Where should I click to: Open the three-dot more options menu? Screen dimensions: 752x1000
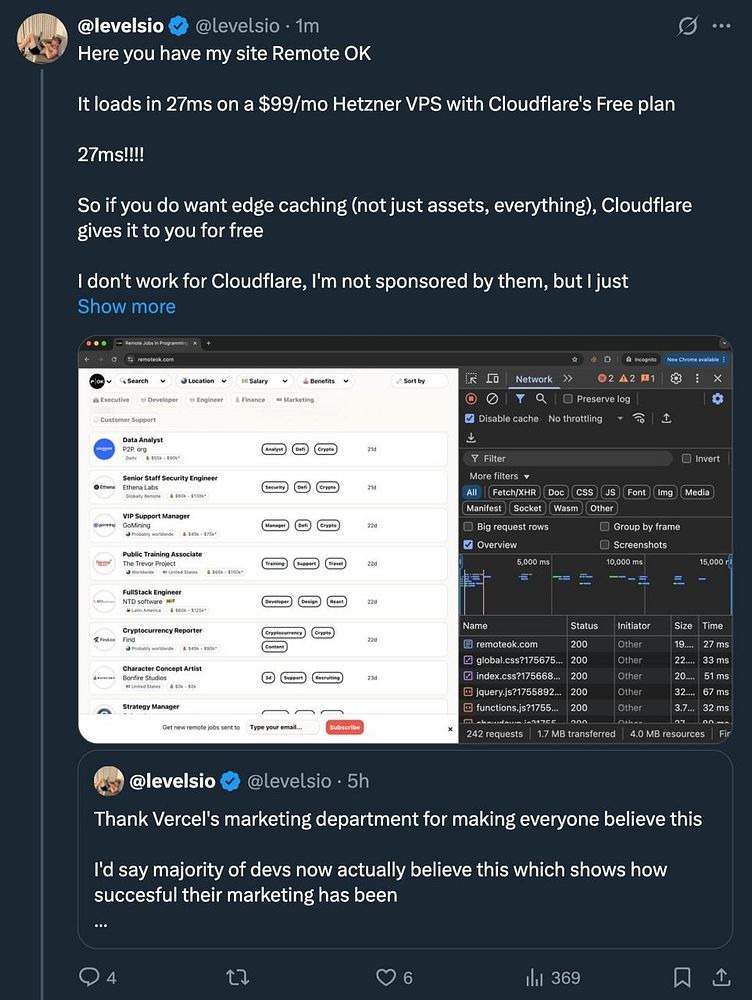tap(721, 26)
